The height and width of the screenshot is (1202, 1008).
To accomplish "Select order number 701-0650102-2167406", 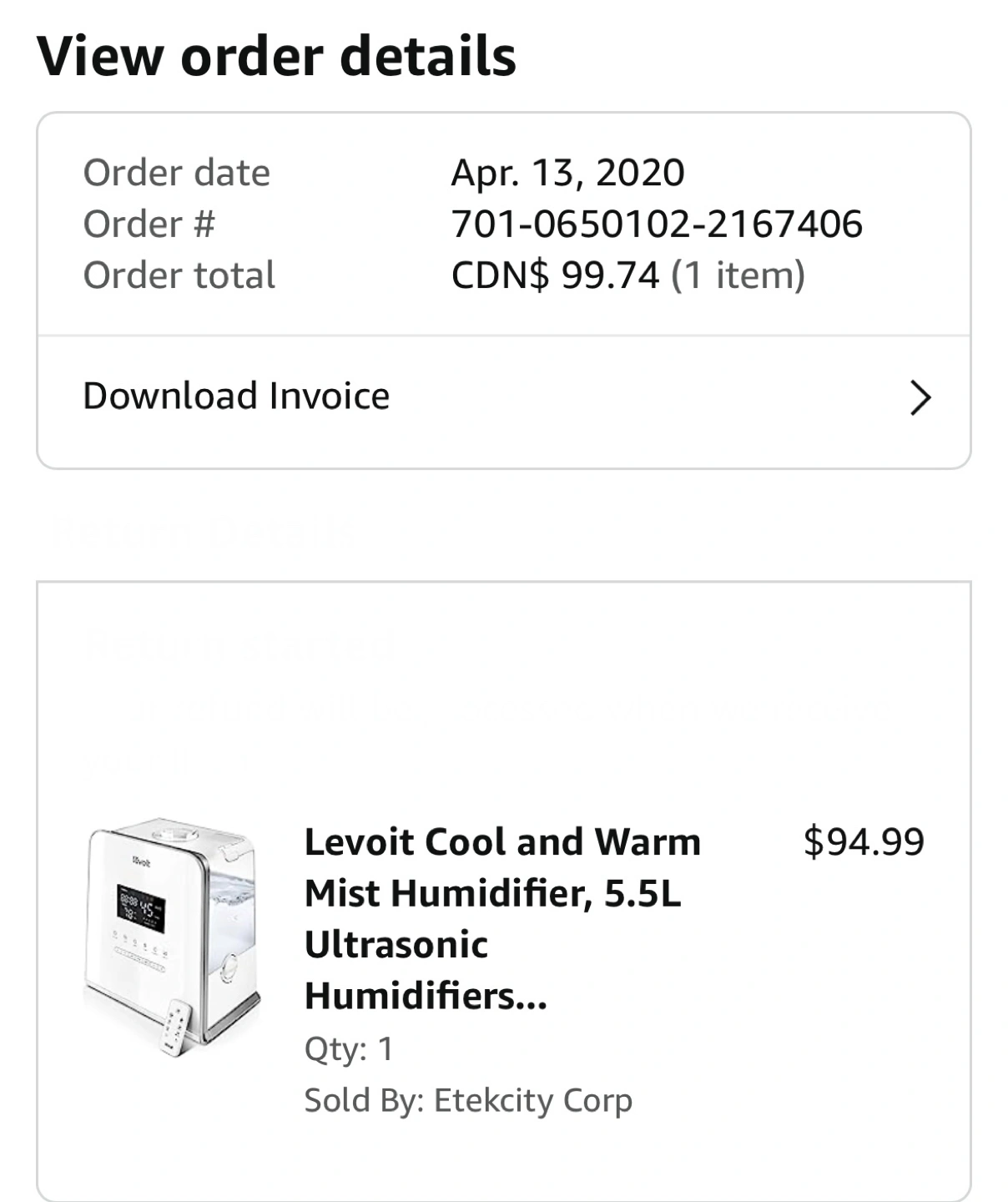I will [x=657, y=224].
